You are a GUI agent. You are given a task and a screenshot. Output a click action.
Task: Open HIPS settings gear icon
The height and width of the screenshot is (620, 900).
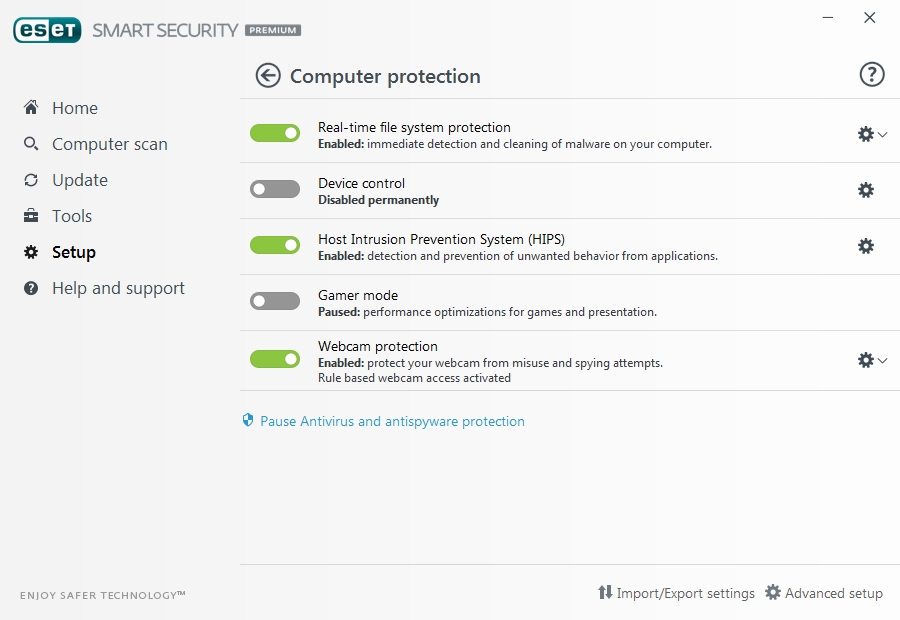(866, 246)
